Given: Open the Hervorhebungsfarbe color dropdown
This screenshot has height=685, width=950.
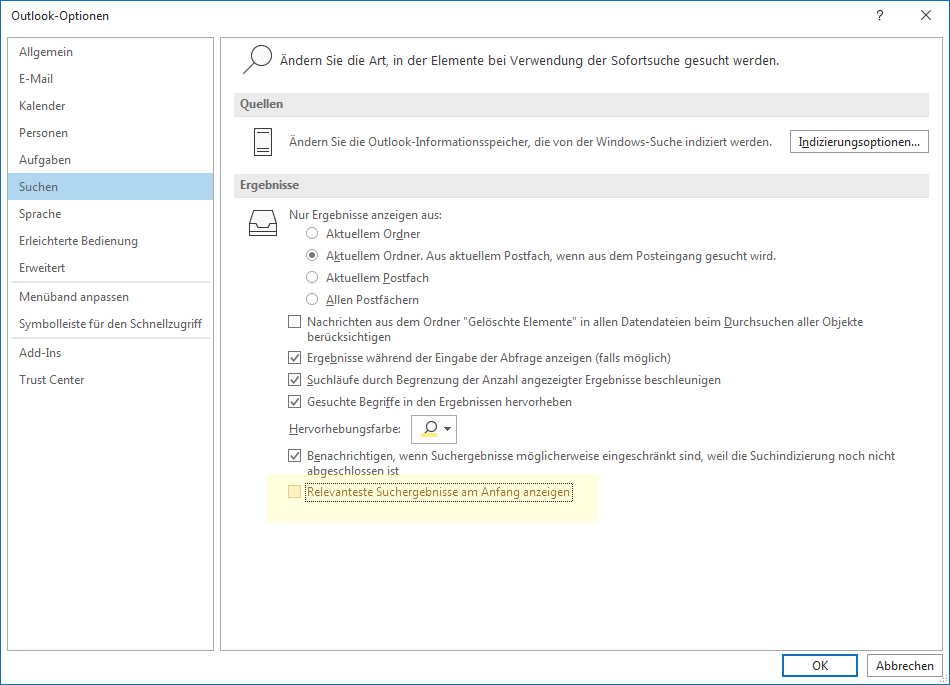Looking at the screenshot, I should [434, 429].
